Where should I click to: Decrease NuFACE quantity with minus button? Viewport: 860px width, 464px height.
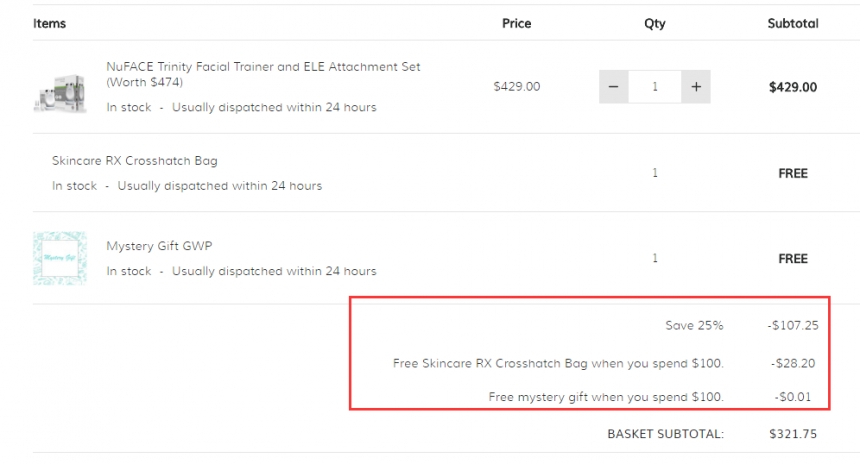[x=613, y=87]
